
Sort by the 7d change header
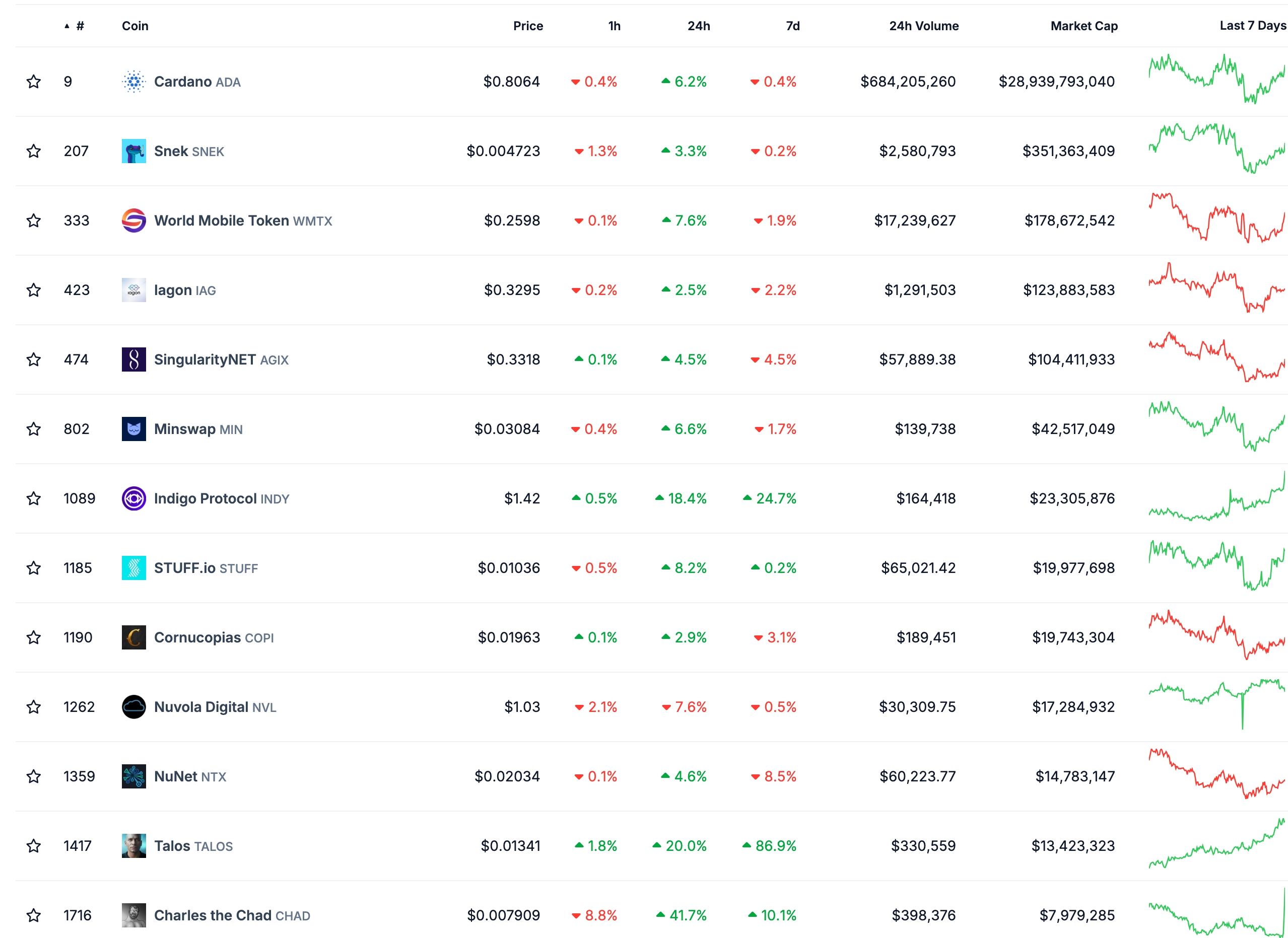click(792, 26)
